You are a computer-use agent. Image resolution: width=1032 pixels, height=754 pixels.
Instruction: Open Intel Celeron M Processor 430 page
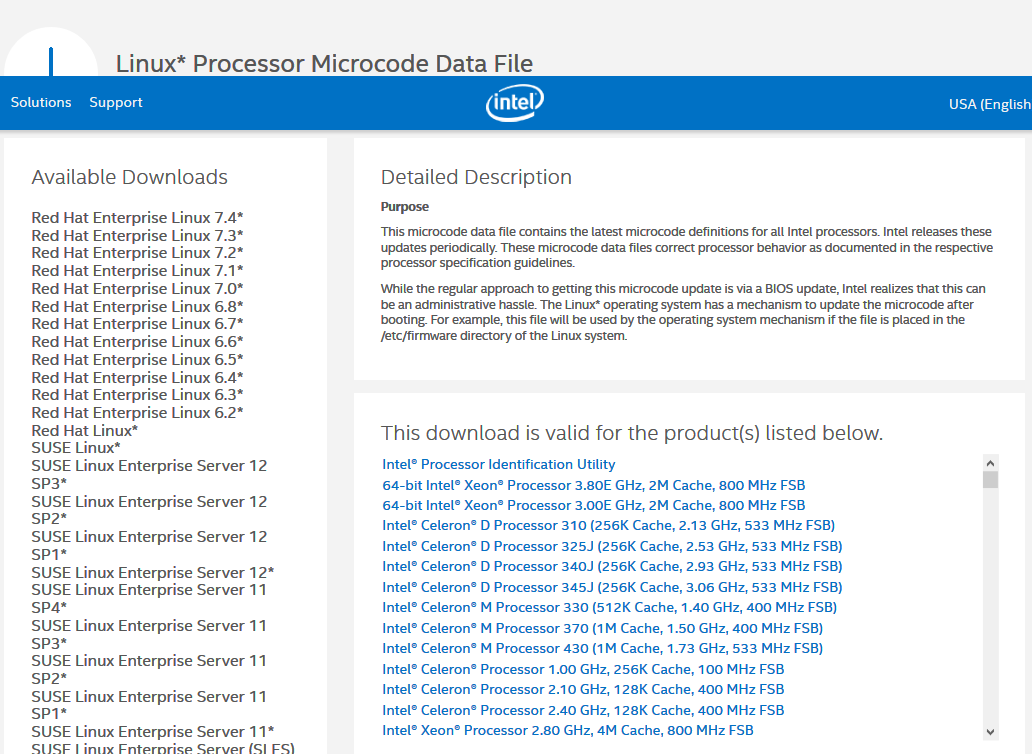pyautogui.click(x=601, y=648)
